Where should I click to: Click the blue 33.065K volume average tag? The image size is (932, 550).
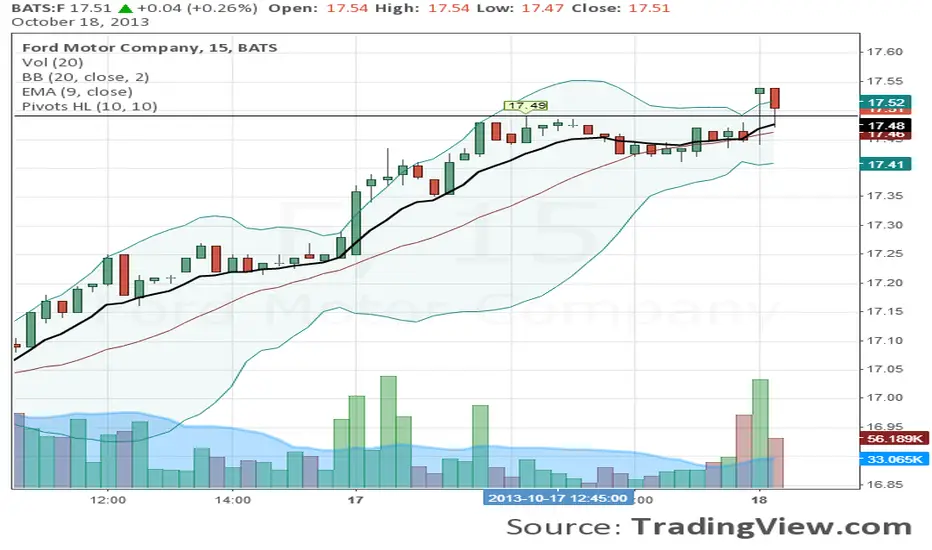click(895, 459)
